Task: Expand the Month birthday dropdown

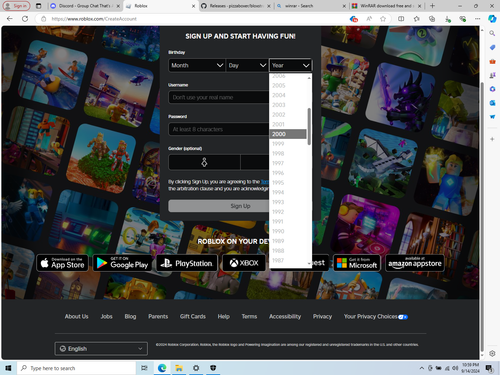Action: 196,65
